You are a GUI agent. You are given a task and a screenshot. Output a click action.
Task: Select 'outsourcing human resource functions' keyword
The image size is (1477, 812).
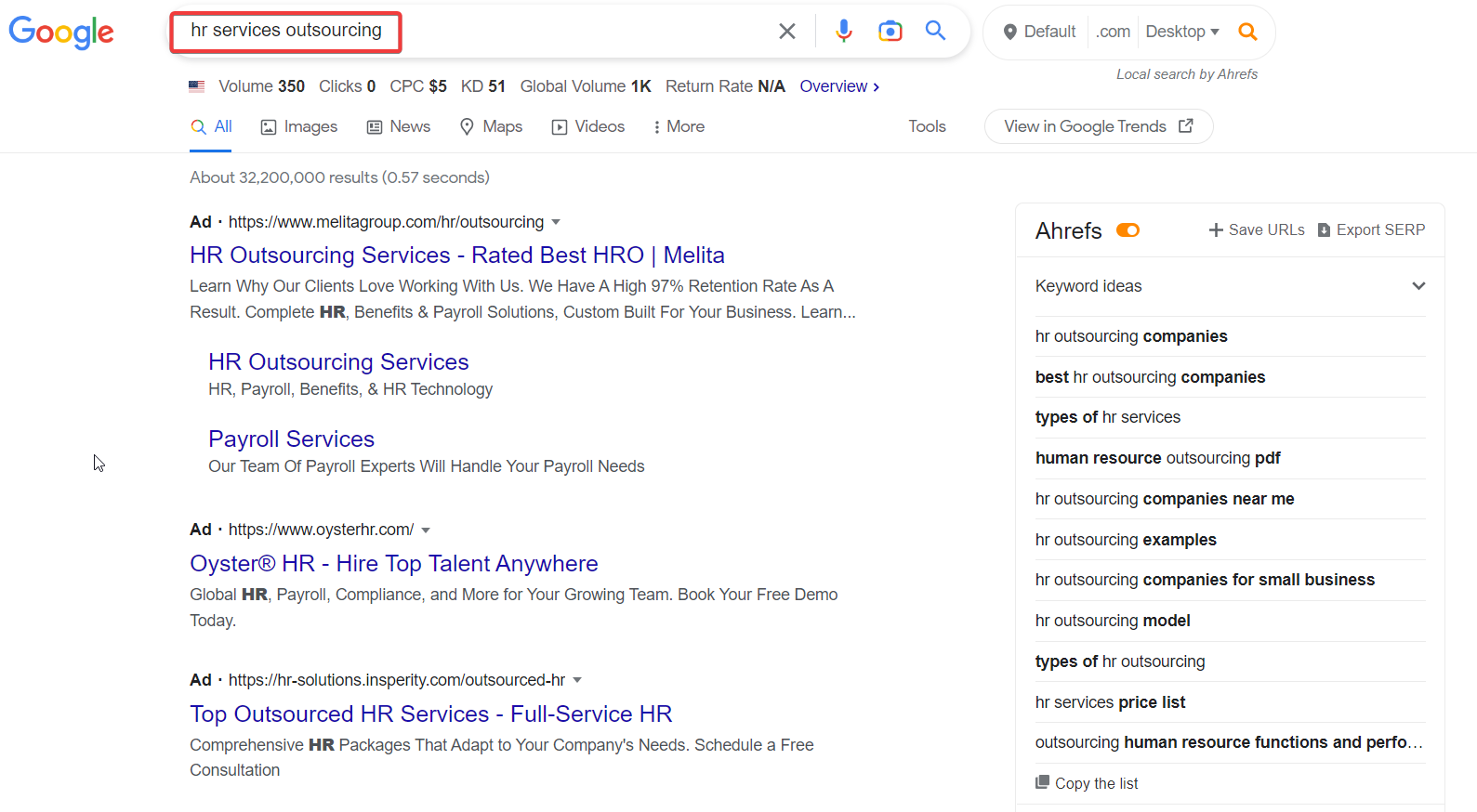tap(1229, 742)
